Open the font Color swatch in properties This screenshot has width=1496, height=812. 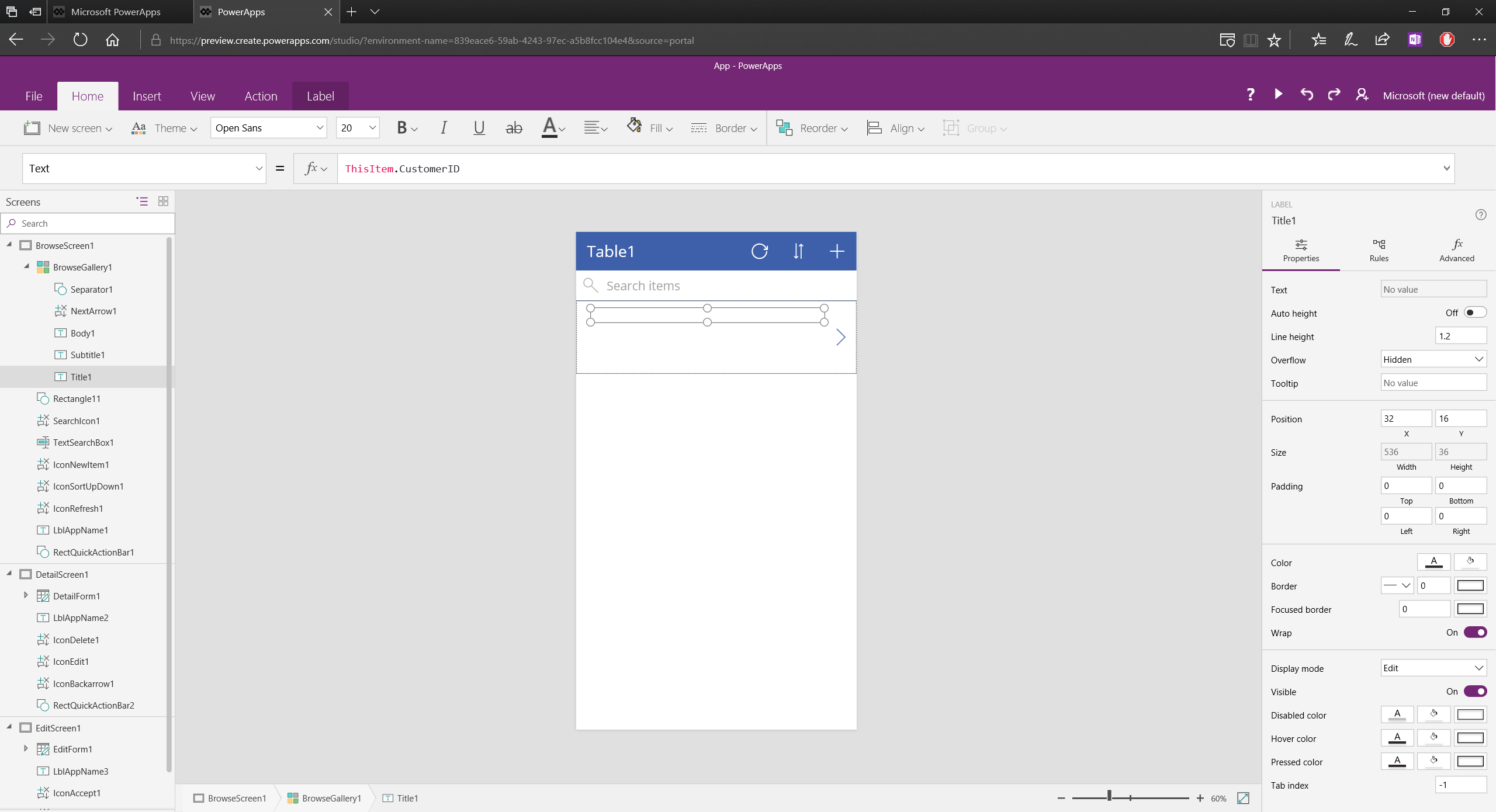pyautogui.click(x=1433, y=562)
